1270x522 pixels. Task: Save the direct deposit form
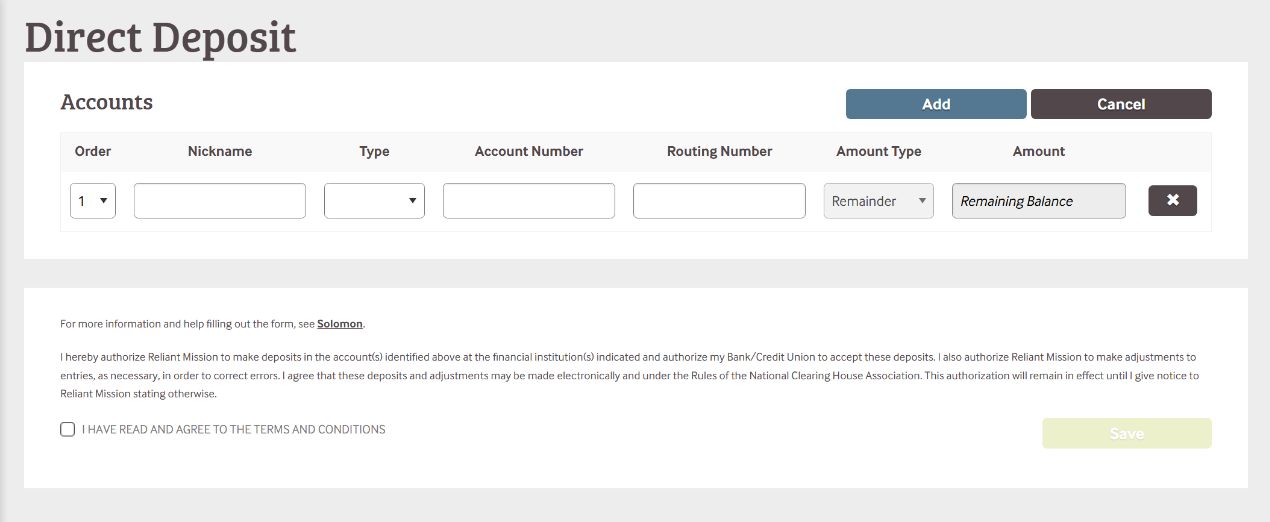tap(1126, 433)
